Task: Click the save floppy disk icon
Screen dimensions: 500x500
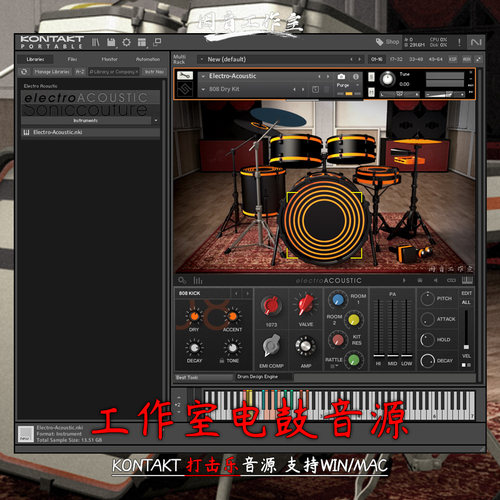Action: coord(111,42)
